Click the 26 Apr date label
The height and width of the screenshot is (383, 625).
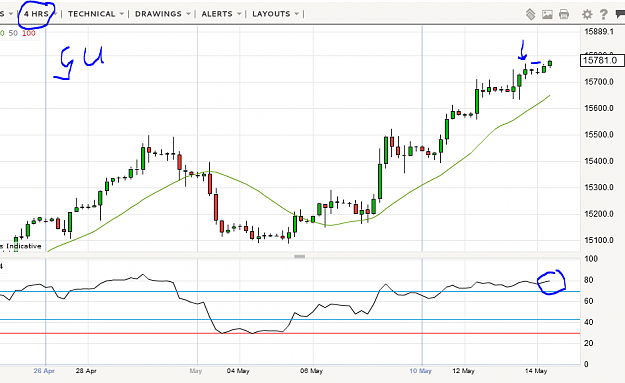[44, 371]
